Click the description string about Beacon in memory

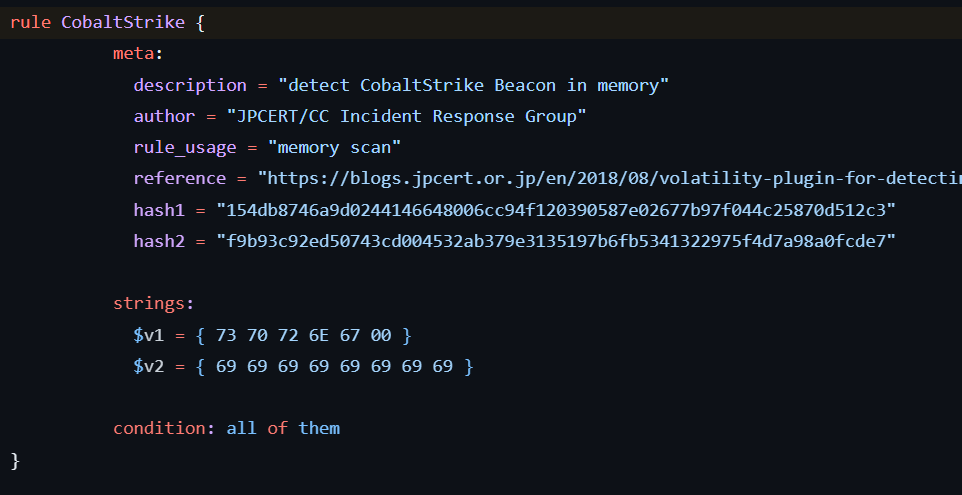point(473,85)
